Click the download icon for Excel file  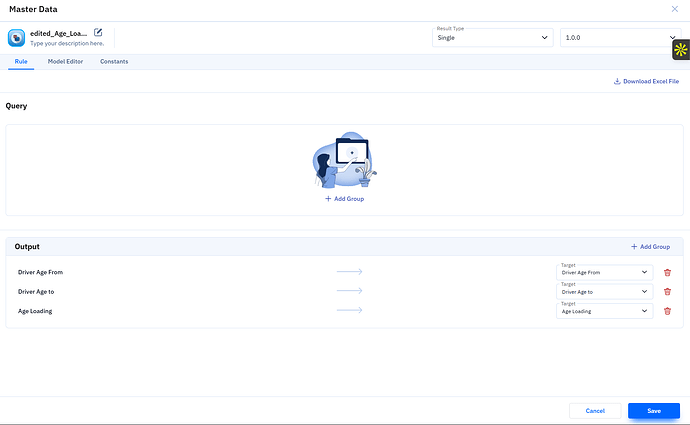pos(617,81)
